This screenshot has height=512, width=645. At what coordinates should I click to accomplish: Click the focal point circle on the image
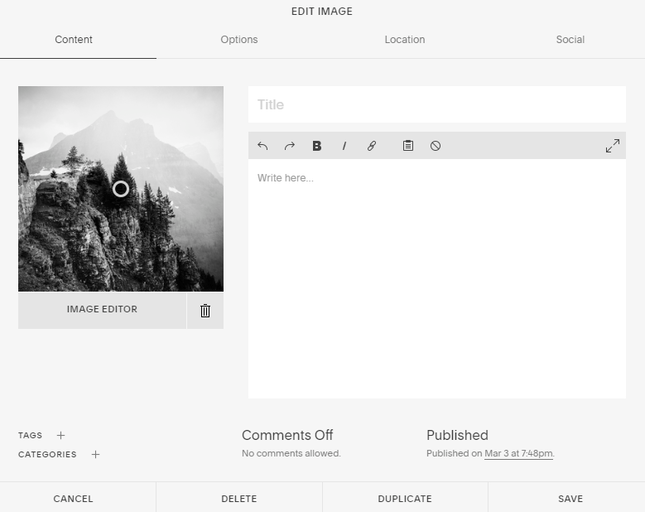(x=120, y=188)
